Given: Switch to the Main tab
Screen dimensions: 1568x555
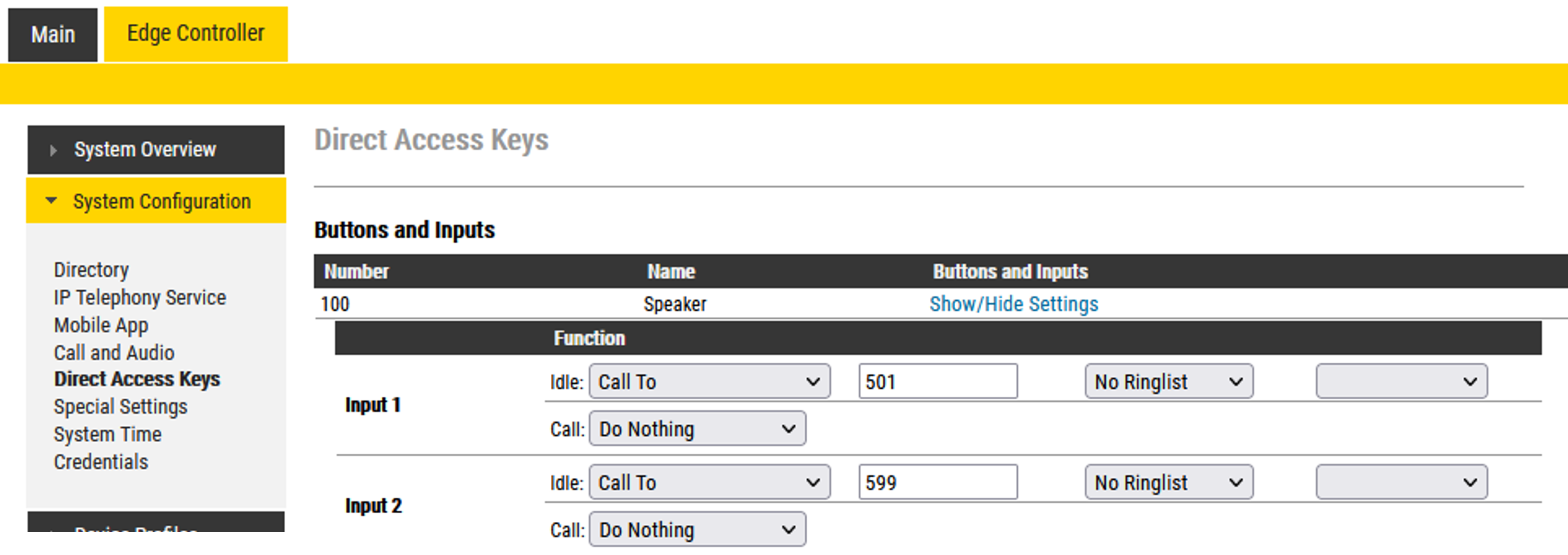Looking at the screenshot, I should tap(53, 35).
